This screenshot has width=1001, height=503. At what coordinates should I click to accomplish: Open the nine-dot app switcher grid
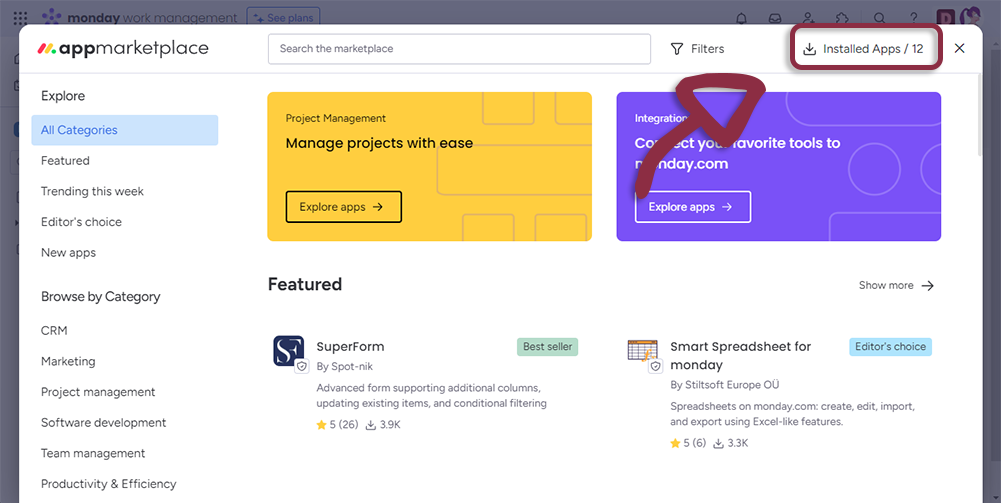tap(20, 18)
